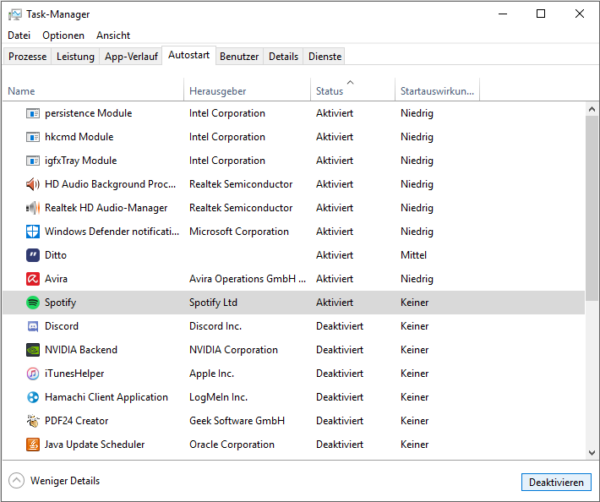Select the Java Update Scheduler icon
This screenshot has height=502, width=600.
click(x=33, y=445)
